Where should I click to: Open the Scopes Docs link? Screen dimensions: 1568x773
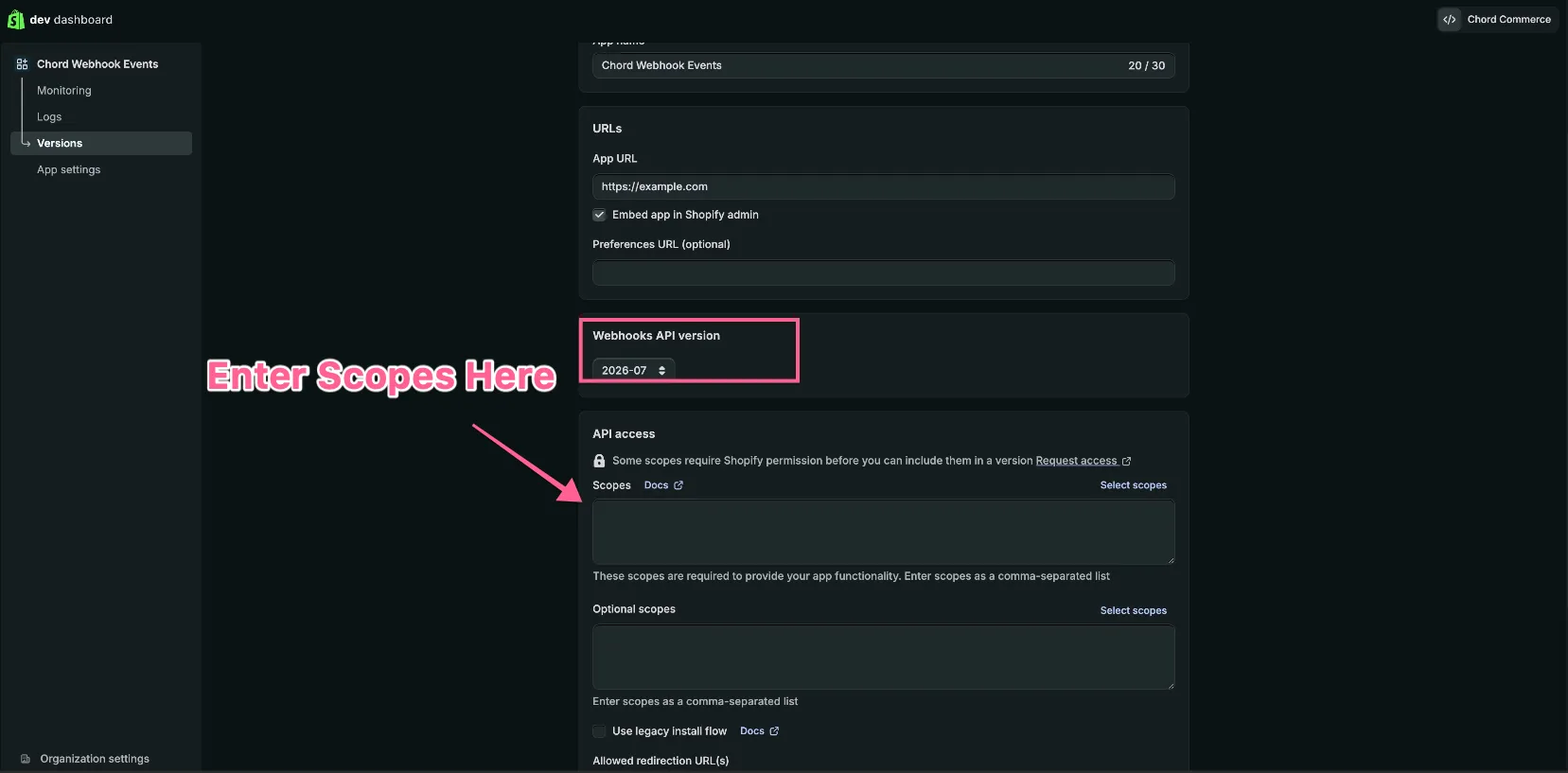tap(656, 485)
